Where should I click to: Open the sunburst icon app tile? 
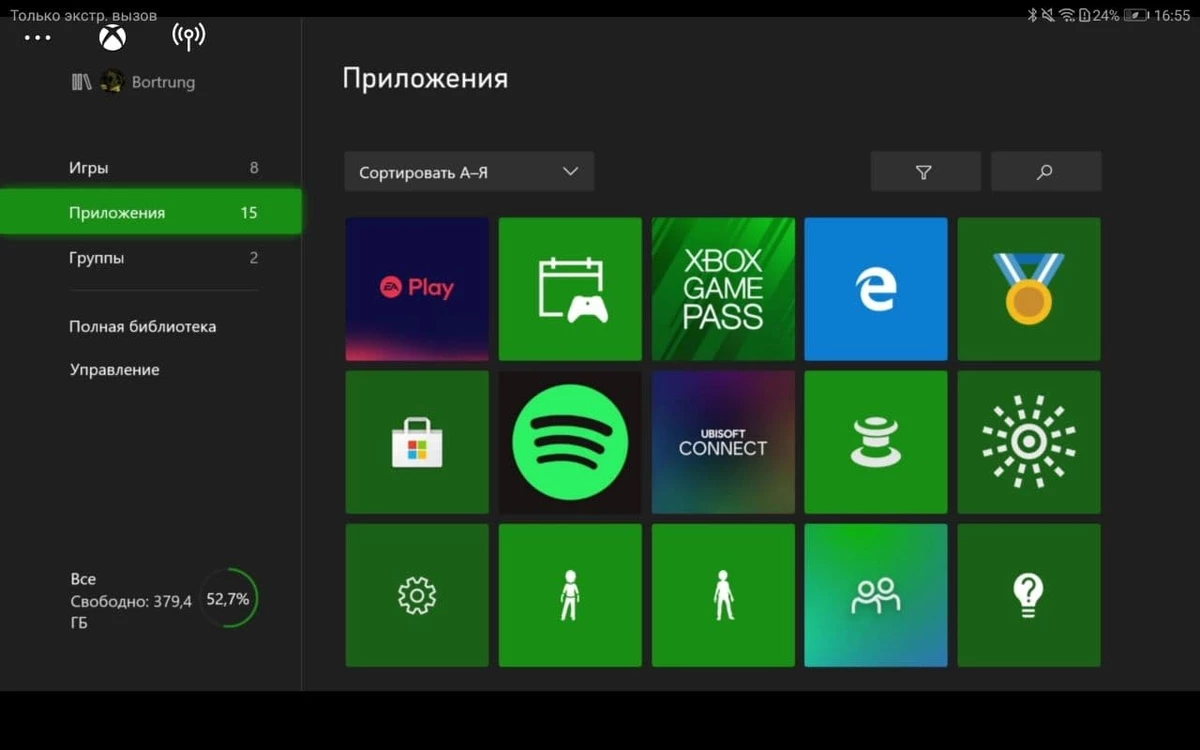point(1029,442)
